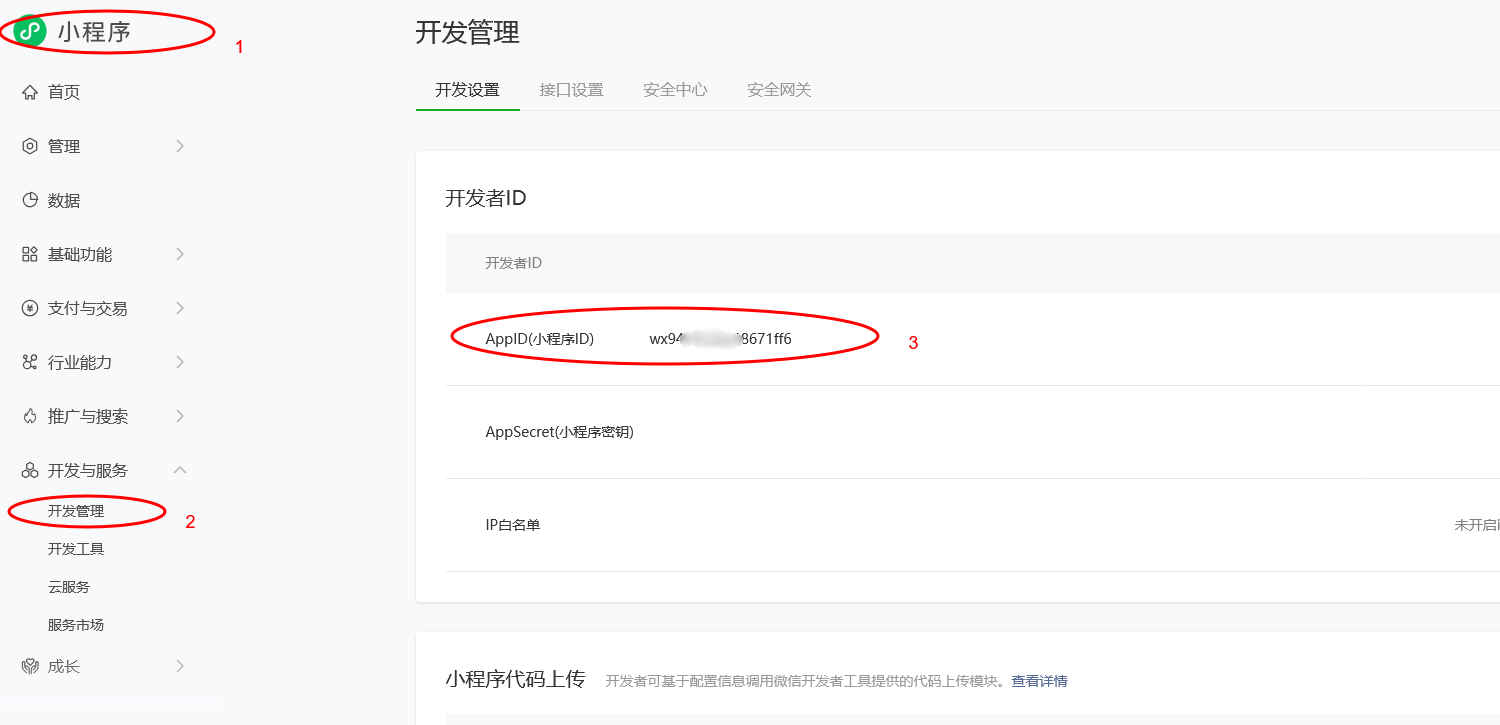Expand the 管理 menu chevron

pos(180,146)
